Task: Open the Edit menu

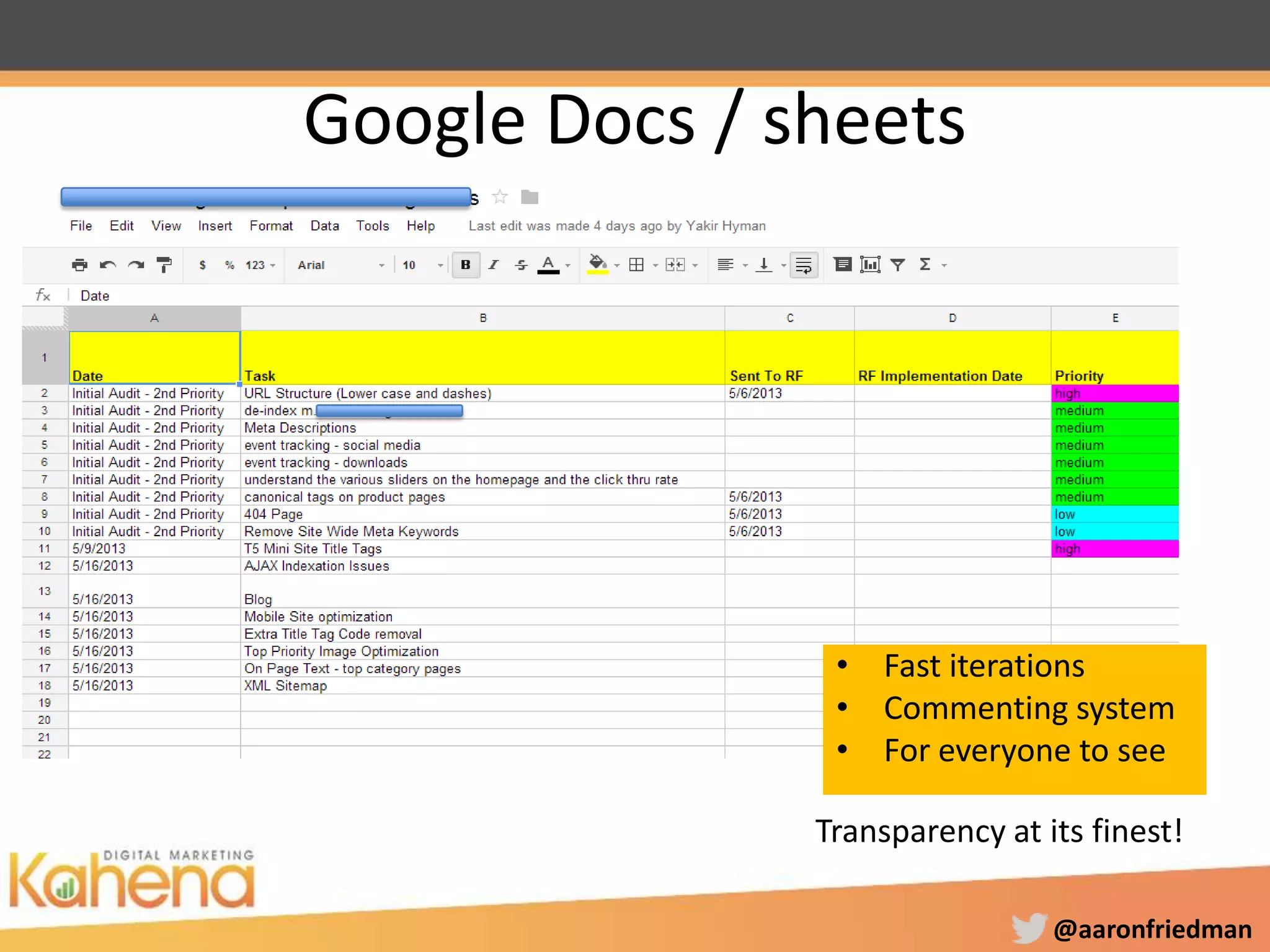Action: [x=122, y=226]
